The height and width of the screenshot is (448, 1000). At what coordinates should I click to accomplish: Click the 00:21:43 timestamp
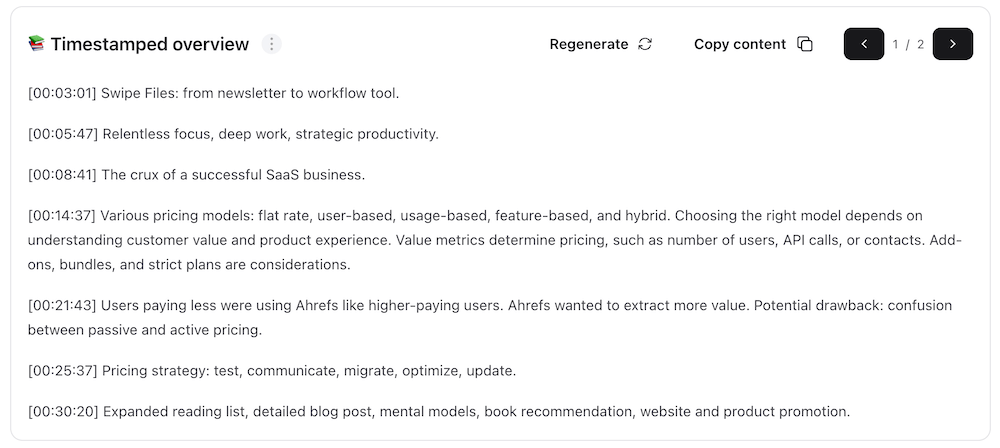[62, 305]
